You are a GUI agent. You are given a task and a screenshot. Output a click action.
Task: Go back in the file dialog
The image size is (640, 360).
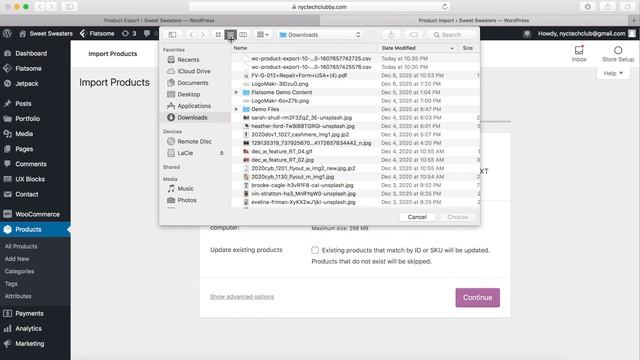point(191,35)
